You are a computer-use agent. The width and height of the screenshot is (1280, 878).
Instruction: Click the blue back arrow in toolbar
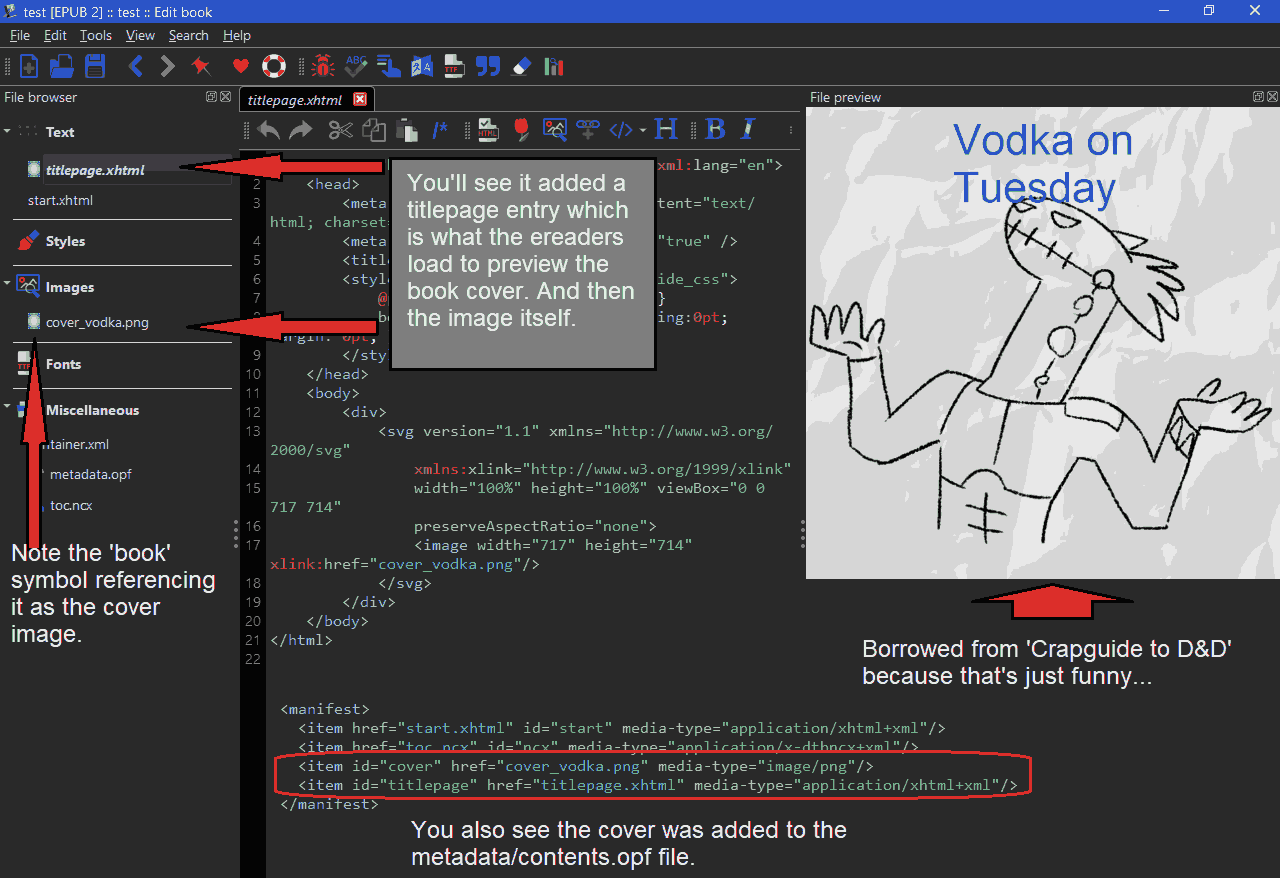136,67
